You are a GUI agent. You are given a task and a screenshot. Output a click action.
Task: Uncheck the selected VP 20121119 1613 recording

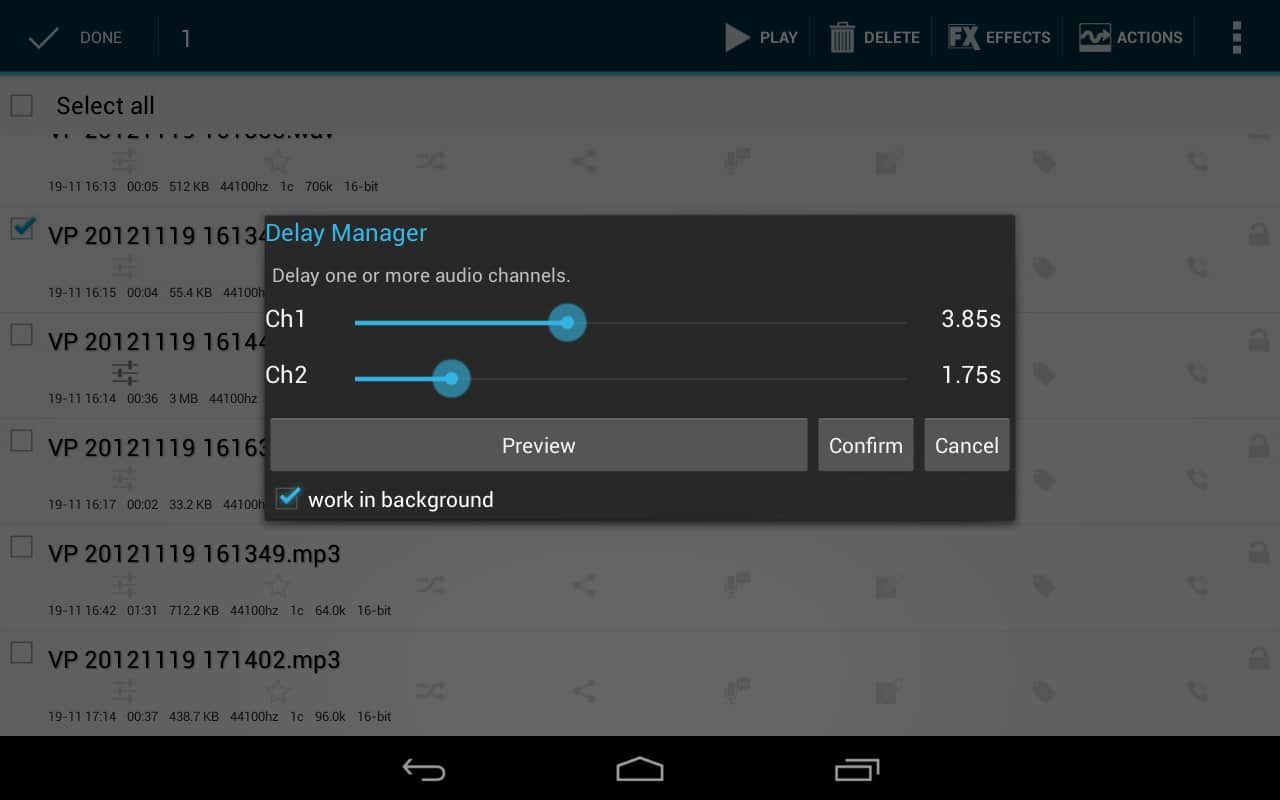[21, 229]
